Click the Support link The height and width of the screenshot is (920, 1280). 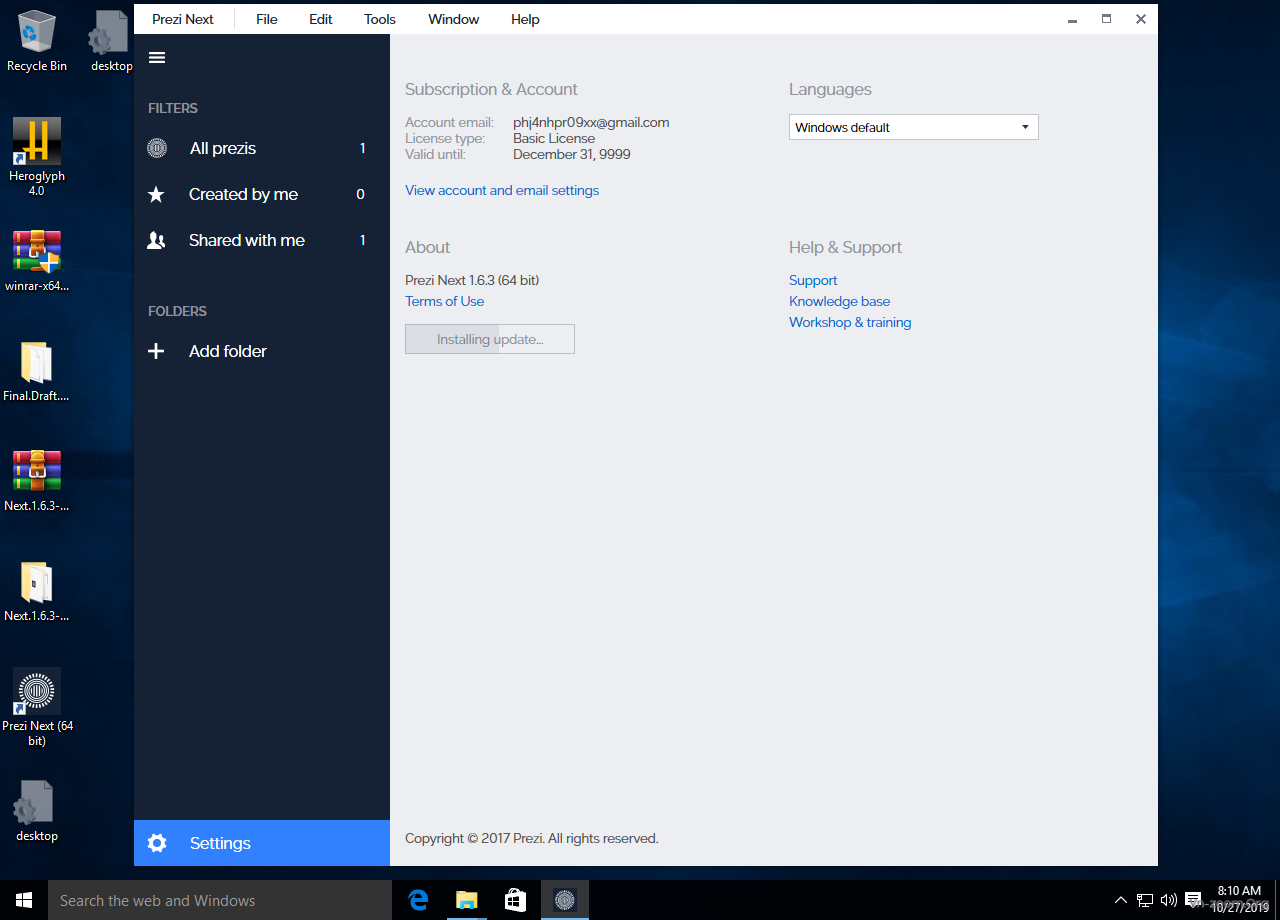coord(813,280)
